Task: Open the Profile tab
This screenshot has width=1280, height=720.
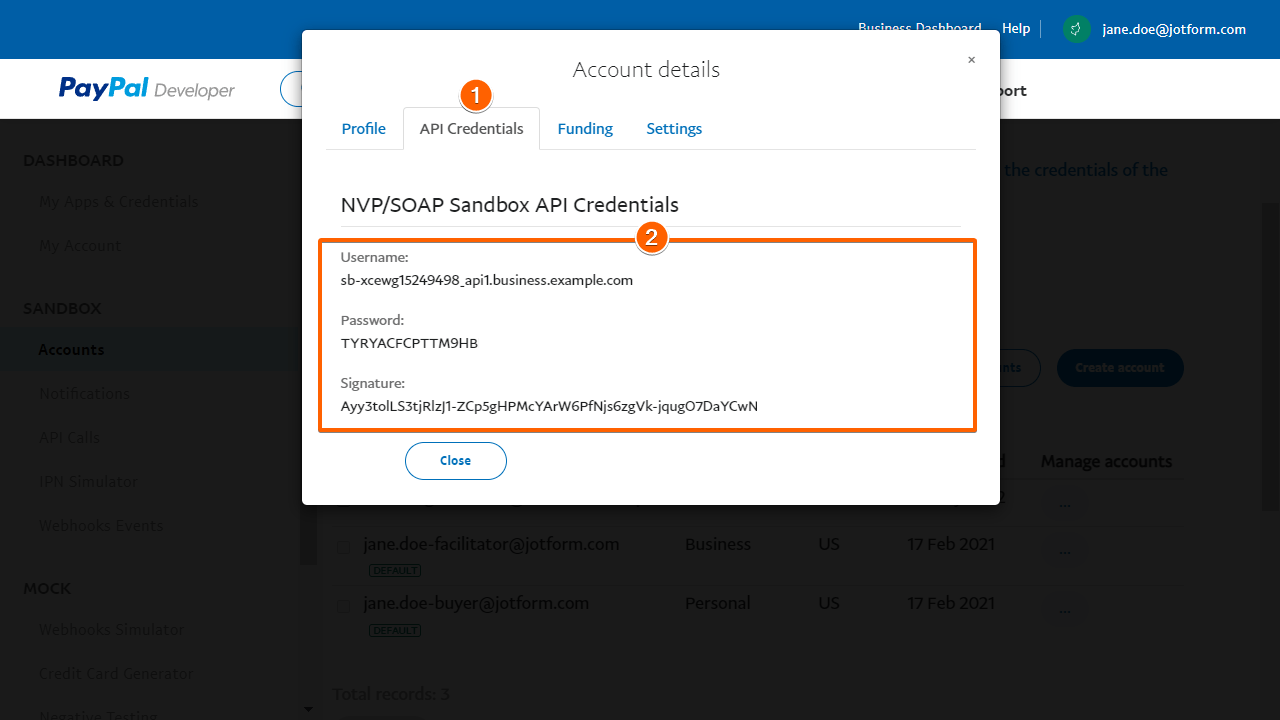Action: pyautogui.click(x=363, y=129)
